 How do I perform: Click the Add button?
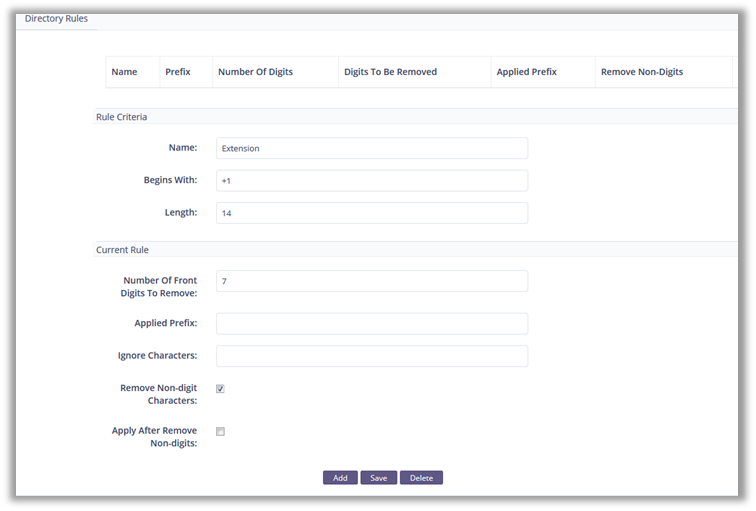point(340,478)
